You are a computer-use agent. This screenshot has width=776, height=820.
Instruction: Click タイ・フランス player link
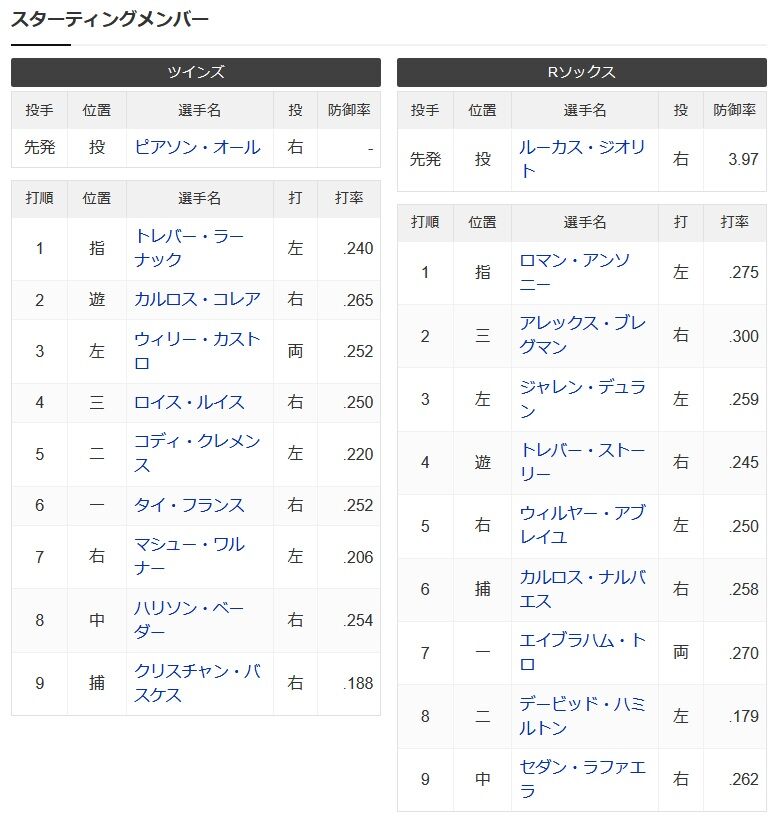[189, 505]
